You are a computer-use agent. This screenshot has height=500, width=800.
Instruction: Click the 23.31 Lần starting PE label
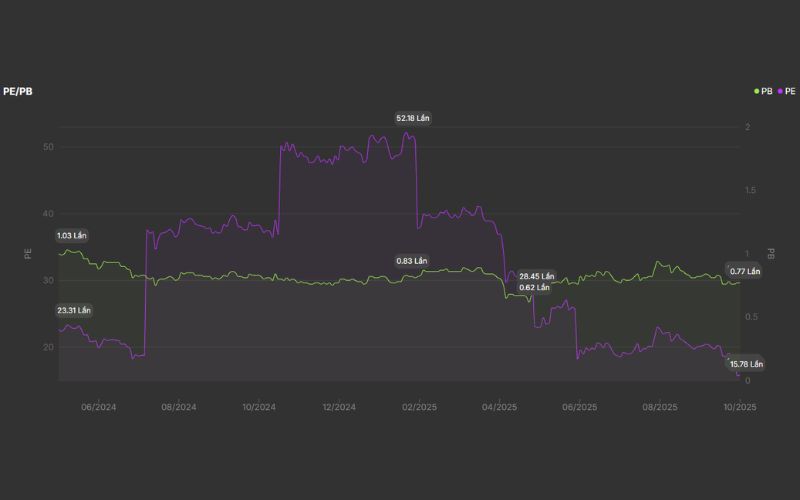[73, 310]
